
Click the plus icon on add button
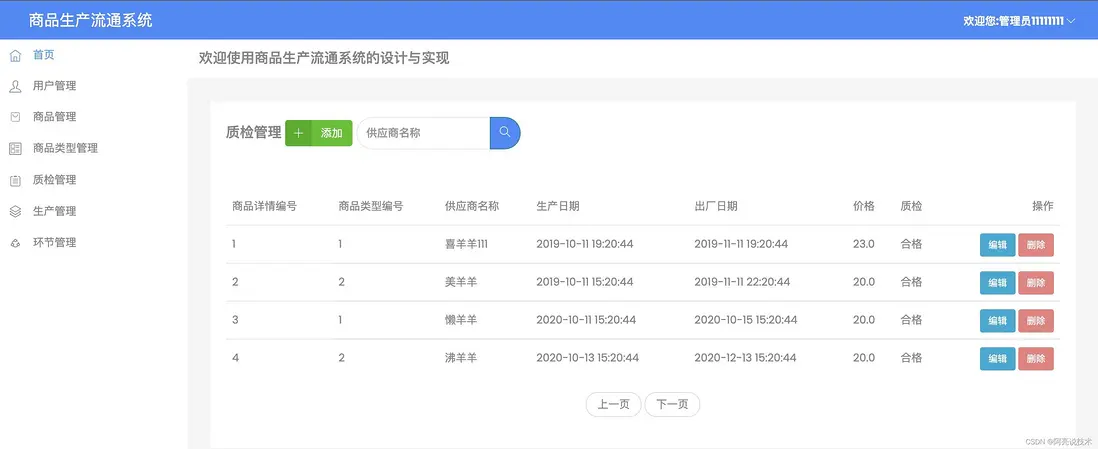coord(298,133)
